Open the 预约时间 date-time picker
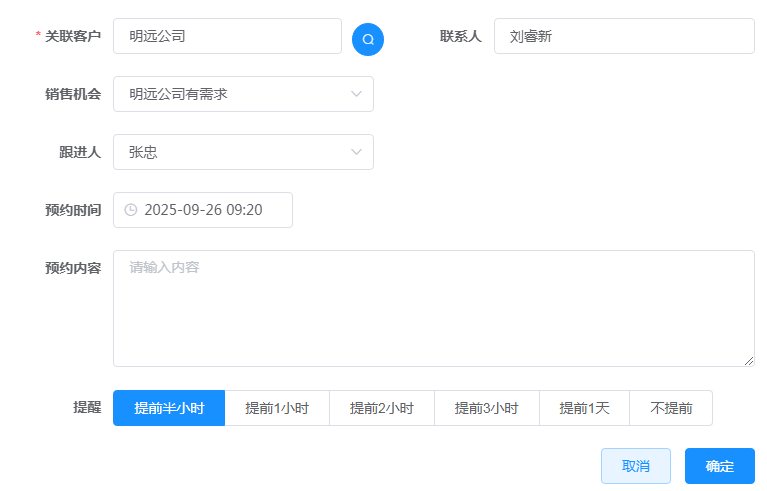Screen dimensions: 767x491 [210, 210]
